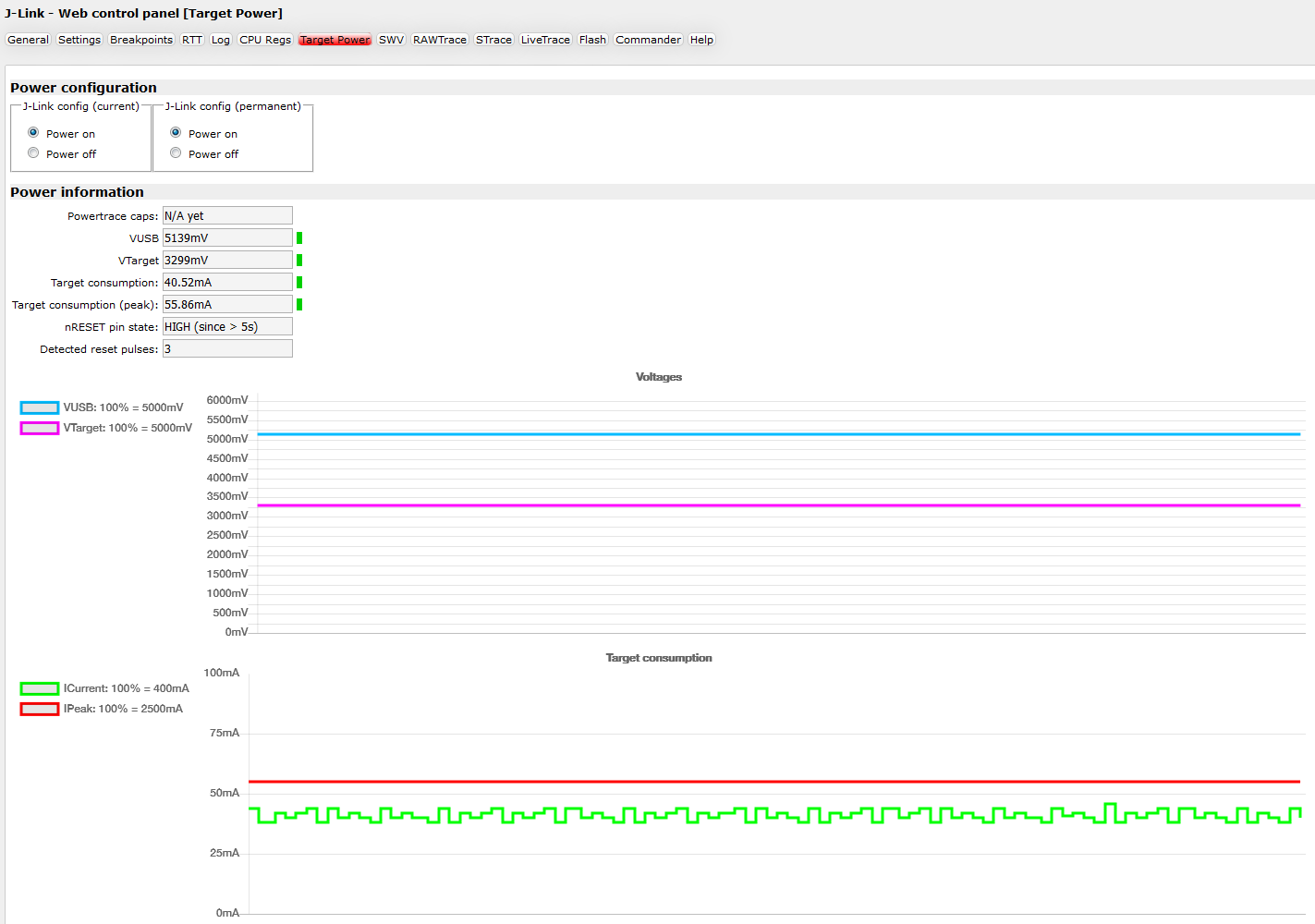The width and height of the screenshot is (1315, 924).
Task: Switch to the Settings tab
Action: pos(79,40)
